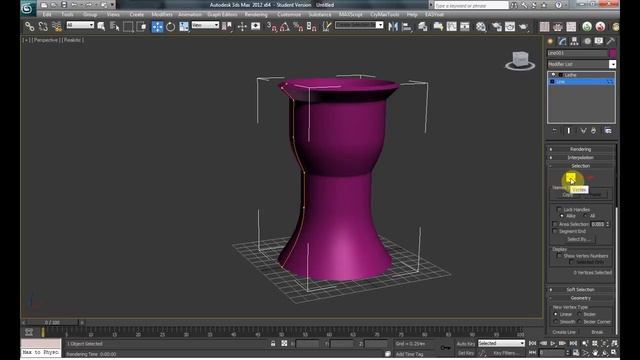Select the Link tool in main toolbar

coord(29,27)
